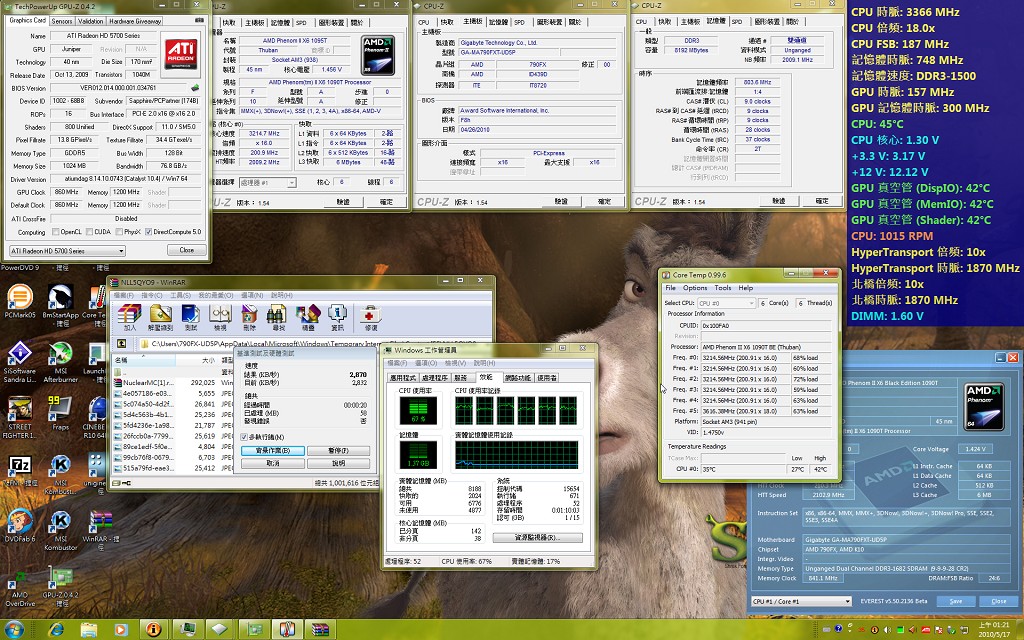Click the GPU-Z Close button

(x=186, y=250)
